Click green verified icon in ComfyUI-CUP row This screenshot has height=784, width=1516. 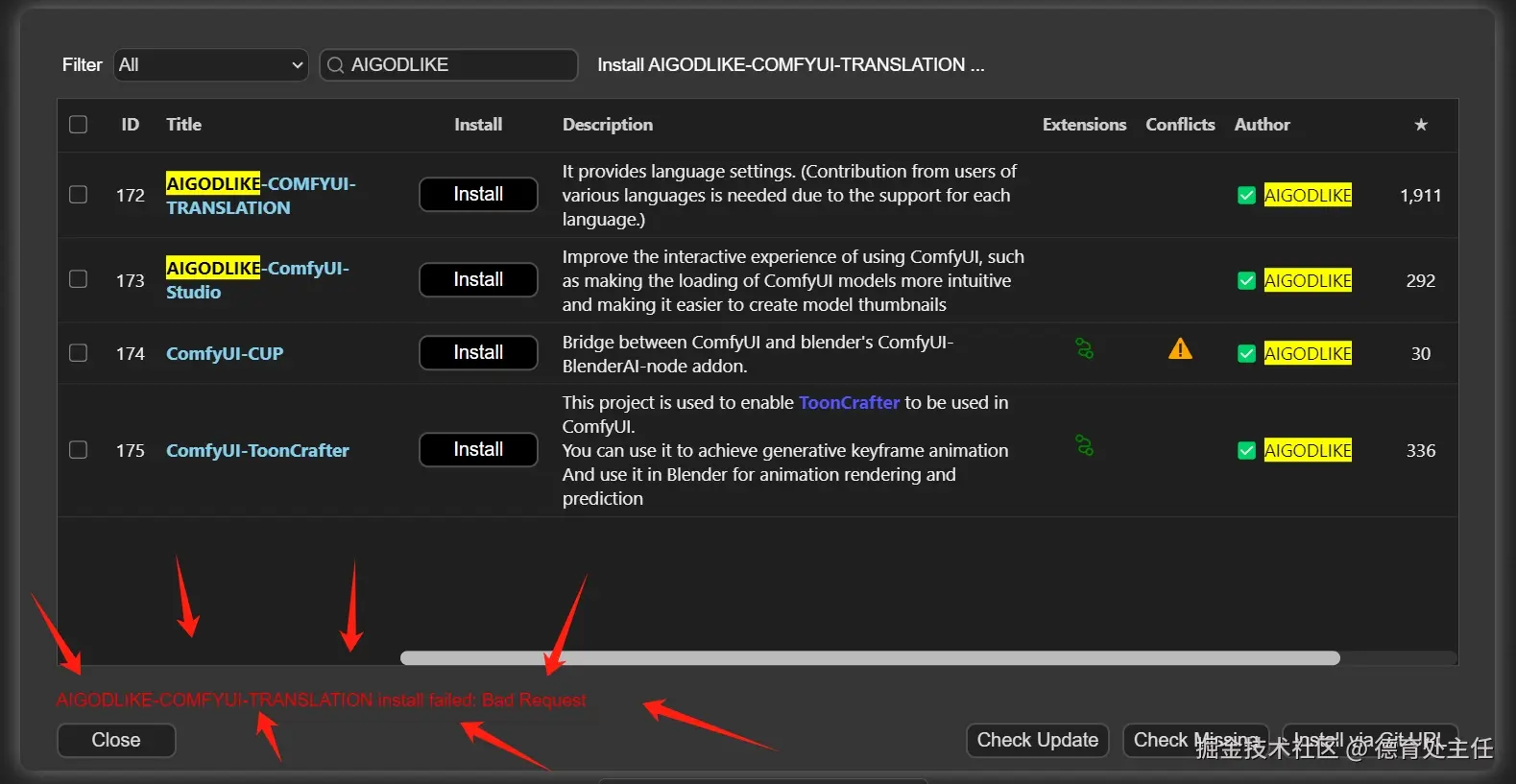point(1246,354)
